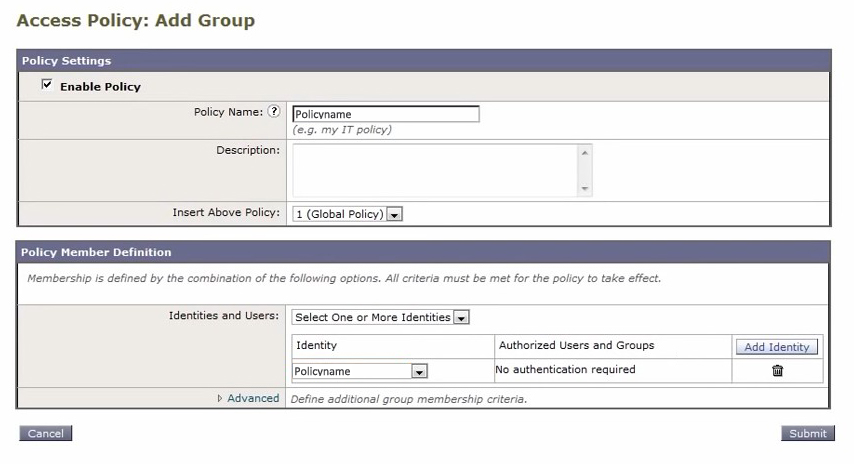Image resolution: width=854 pixels, height=464 pixels.
Task: Click the Description scrollbar up arrow
Action: pyautogui.click(x=585, y=152)
